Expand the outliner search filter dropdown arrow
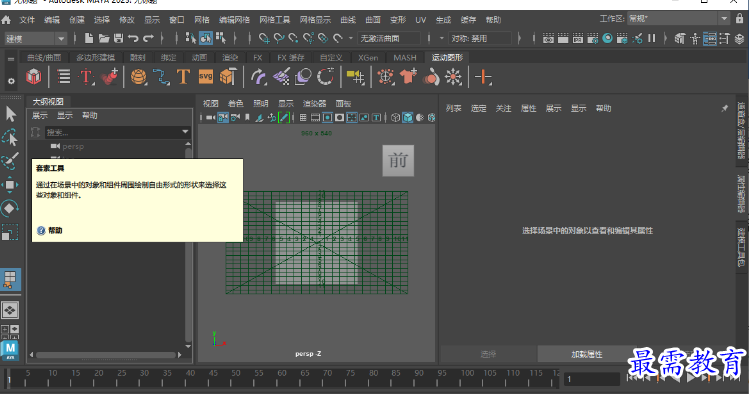 185,132
